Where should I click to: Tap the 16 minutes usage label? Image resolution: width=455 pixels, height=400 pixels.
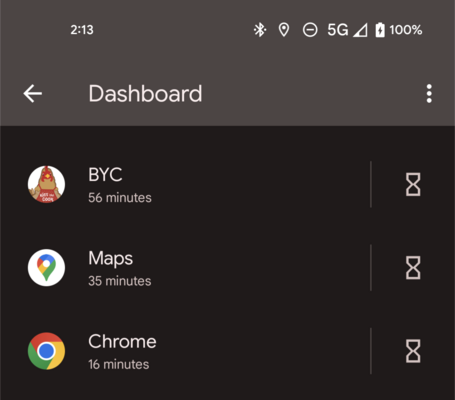[x=118, y=364]
